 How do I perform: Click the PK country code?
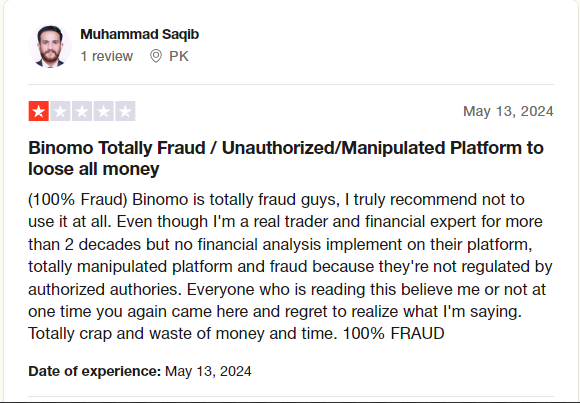coord(179,56)
